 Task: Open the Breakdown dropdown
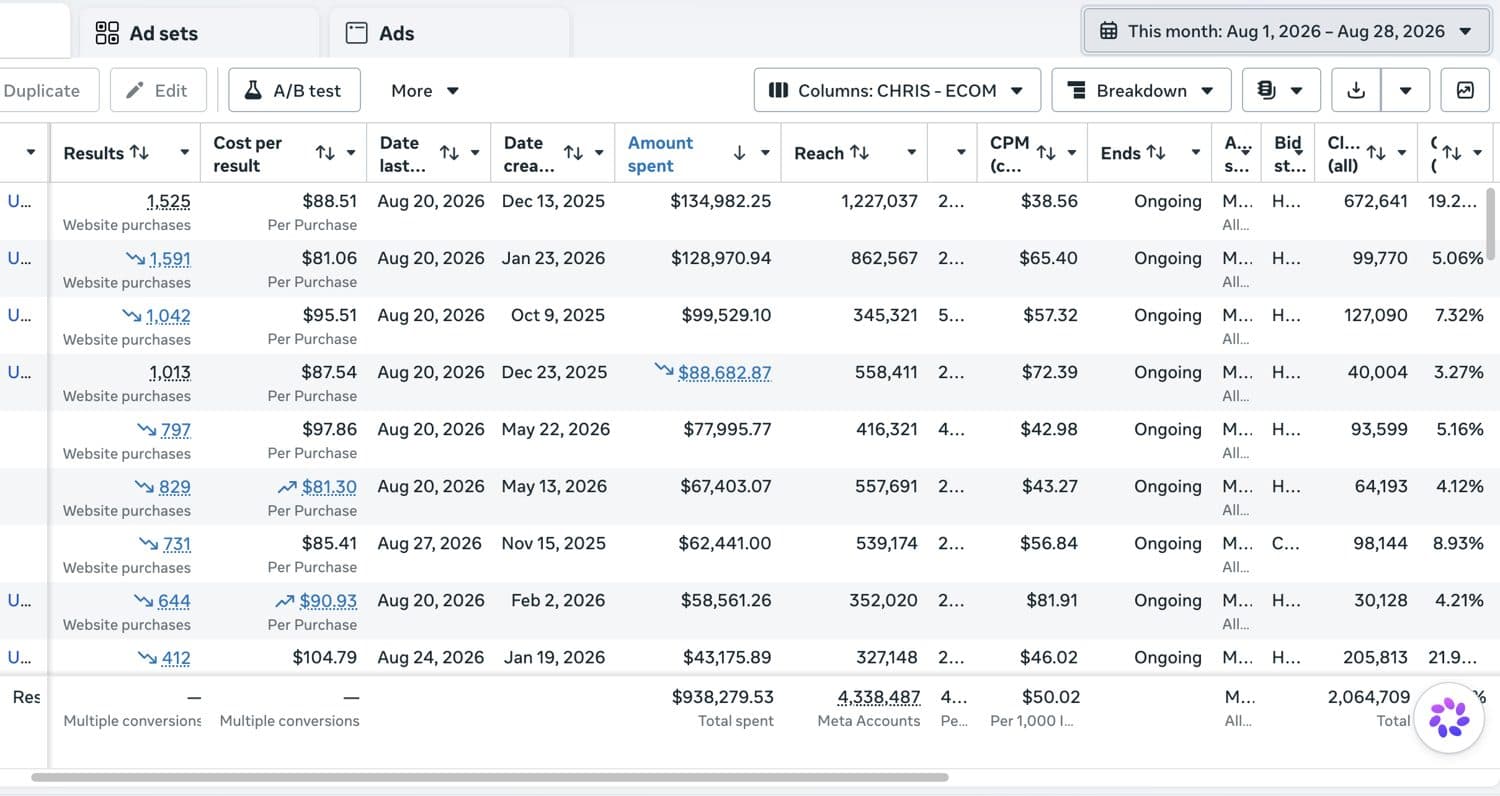click(x=1141, y=90)
